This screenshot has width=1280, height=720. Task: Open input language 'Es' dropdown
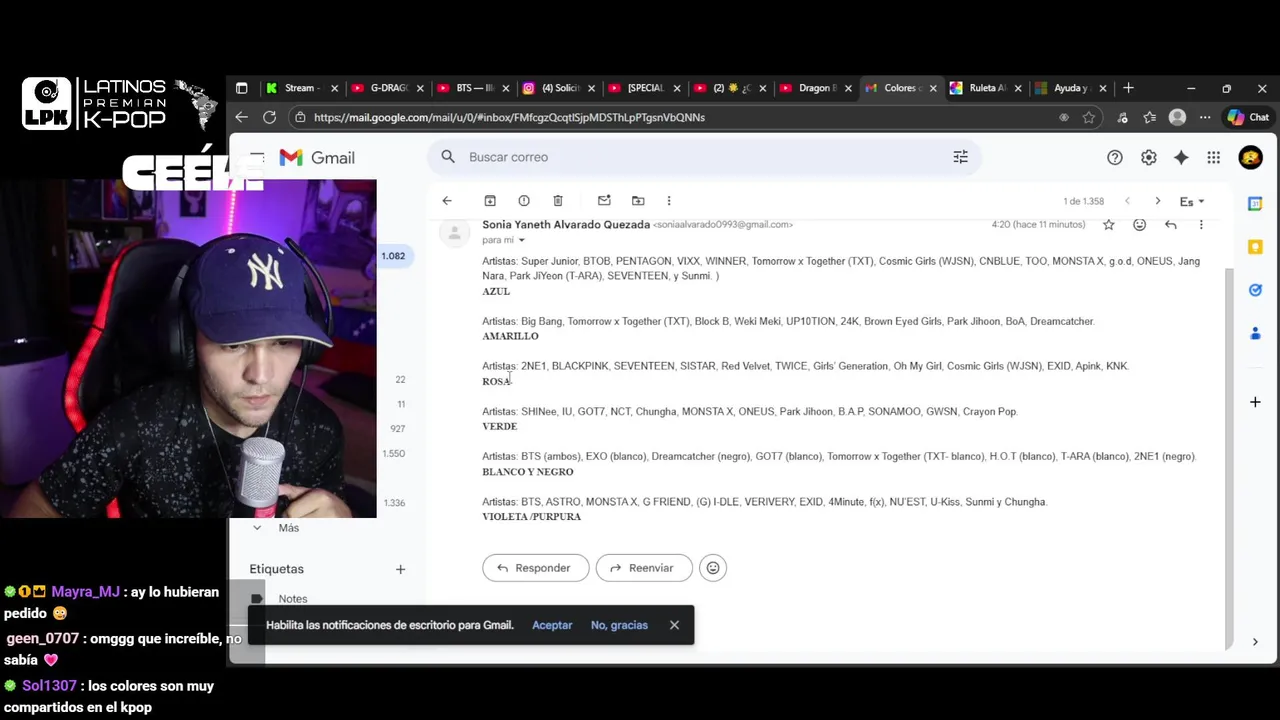point(1192,201)
